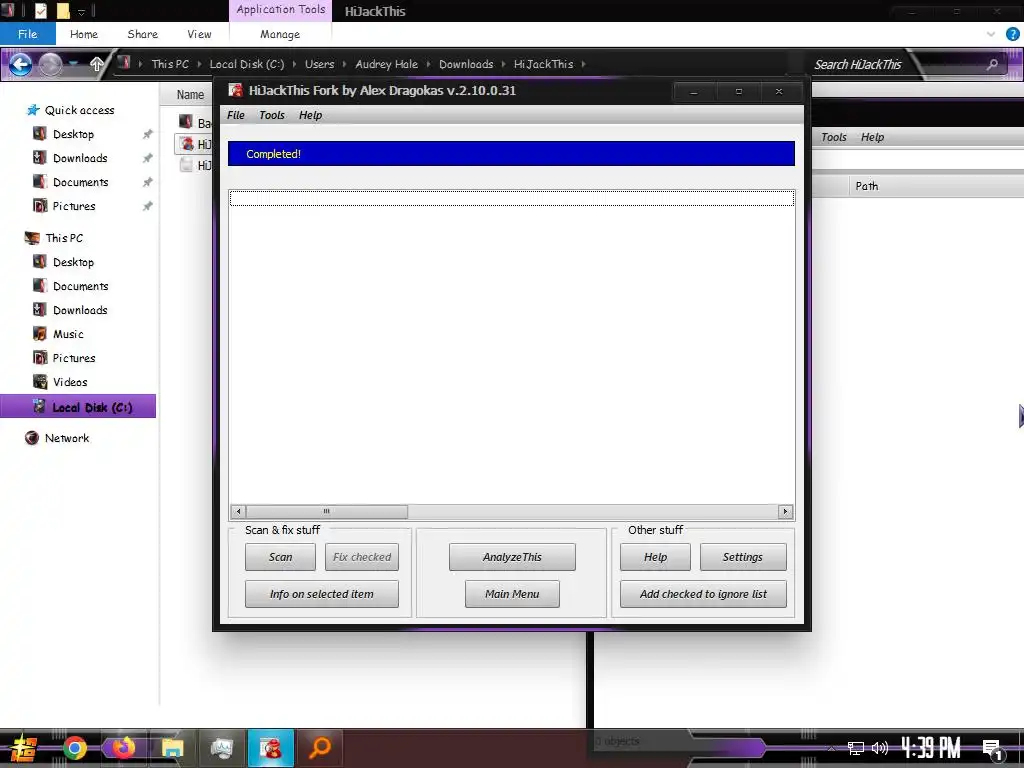The width and height of the screenshot is (1024, 768).
Task: Expand the chevron after Users in breadcrumb
Action: (345, 64)
